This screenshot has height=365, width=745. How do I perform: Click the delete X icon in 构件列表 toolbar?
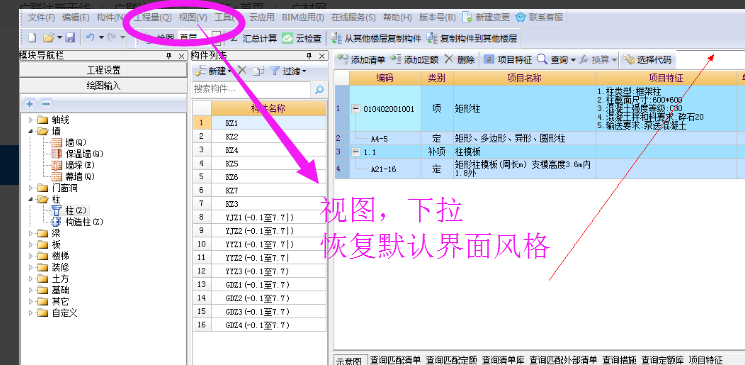[242, 71]
